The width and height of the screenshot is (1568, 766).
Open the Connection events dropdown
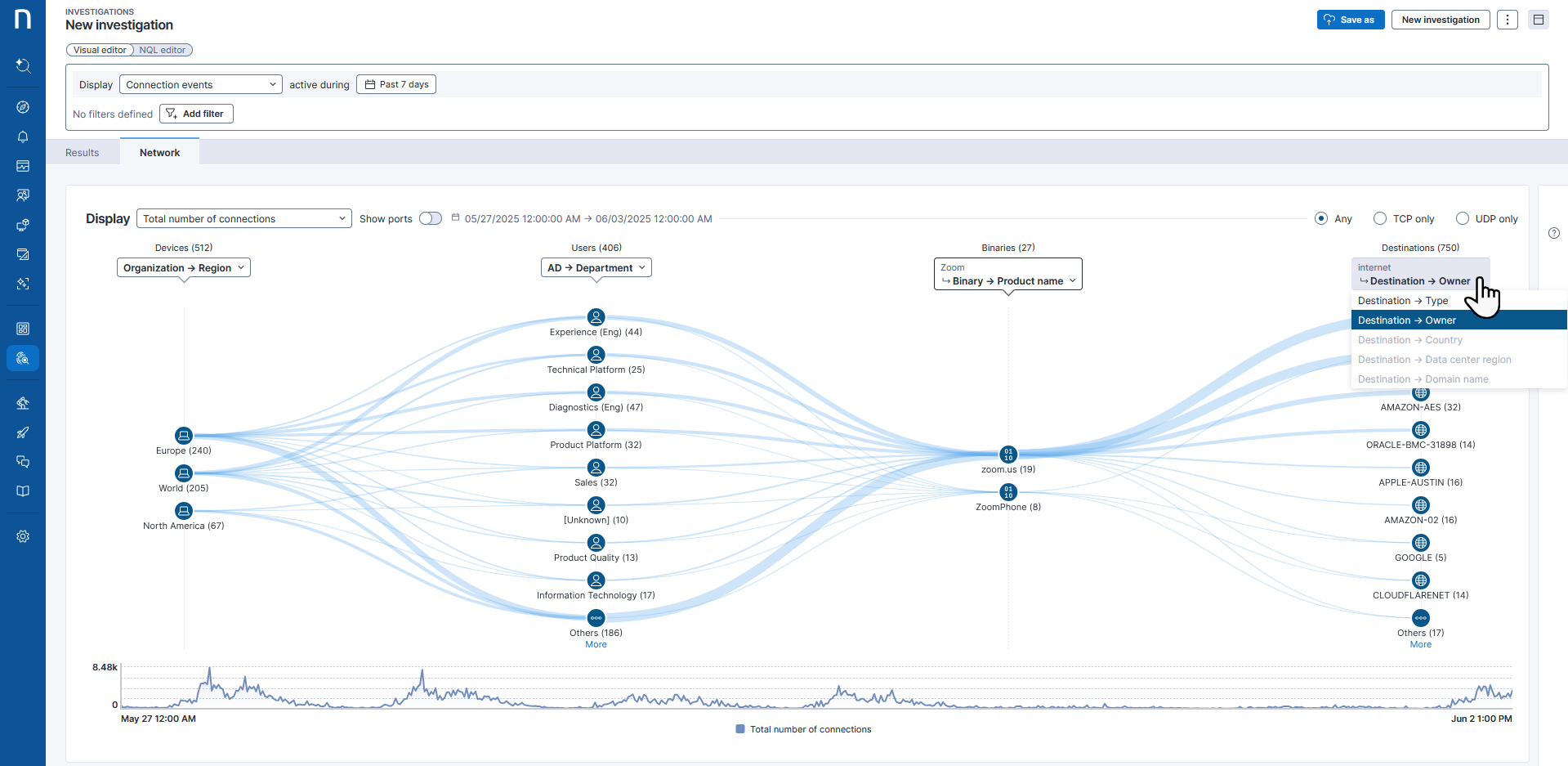[x=200, y=84]
